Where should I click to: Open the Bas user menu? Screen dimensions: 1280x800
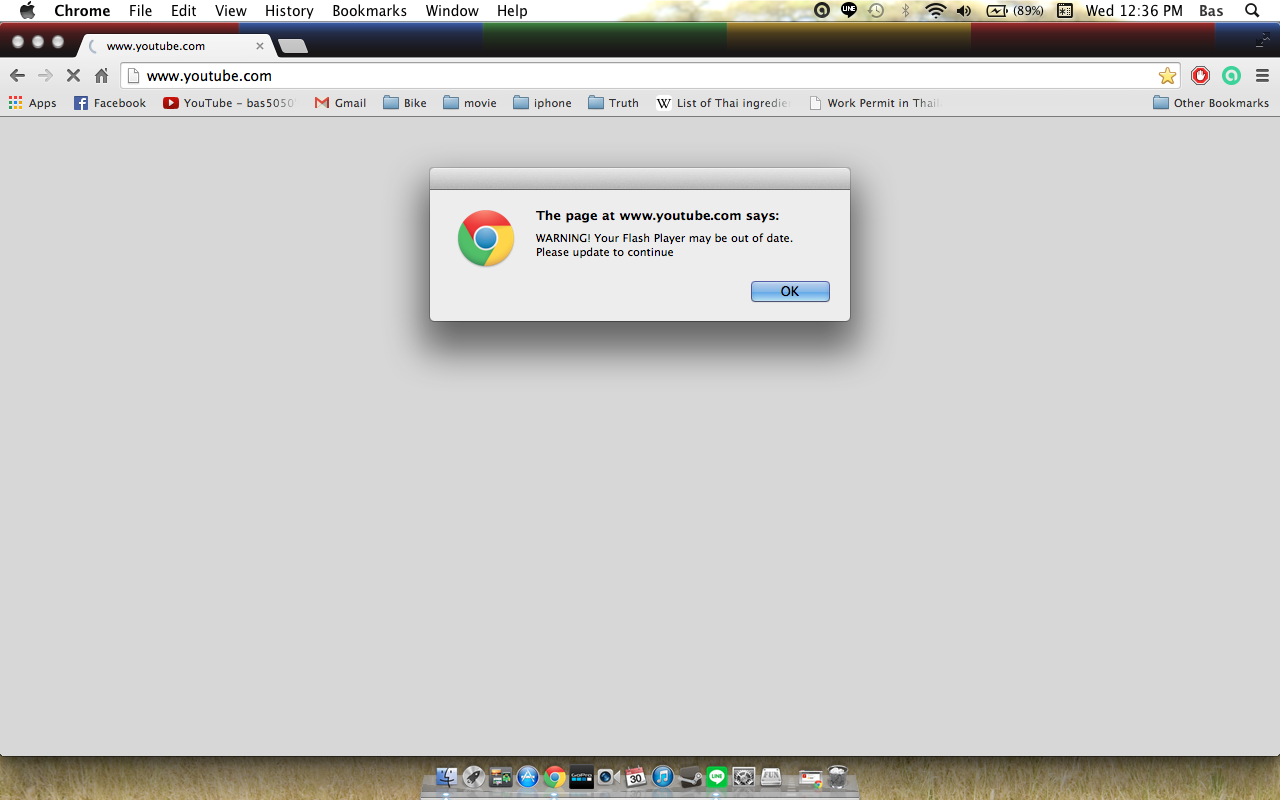pos(1211,11)
